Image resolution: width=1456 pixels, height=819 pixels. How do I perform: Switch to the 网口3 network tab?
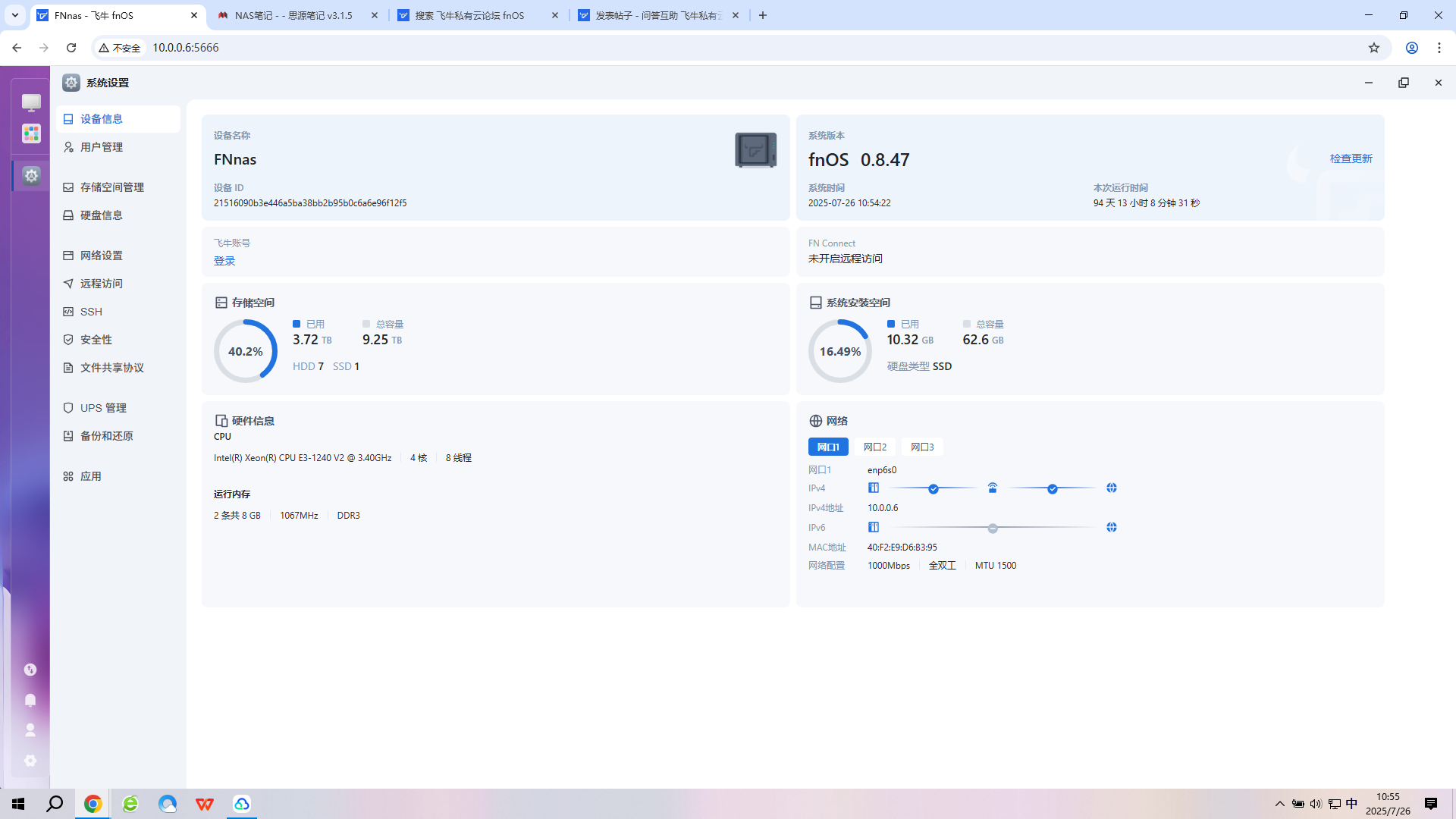pos(922,447)
